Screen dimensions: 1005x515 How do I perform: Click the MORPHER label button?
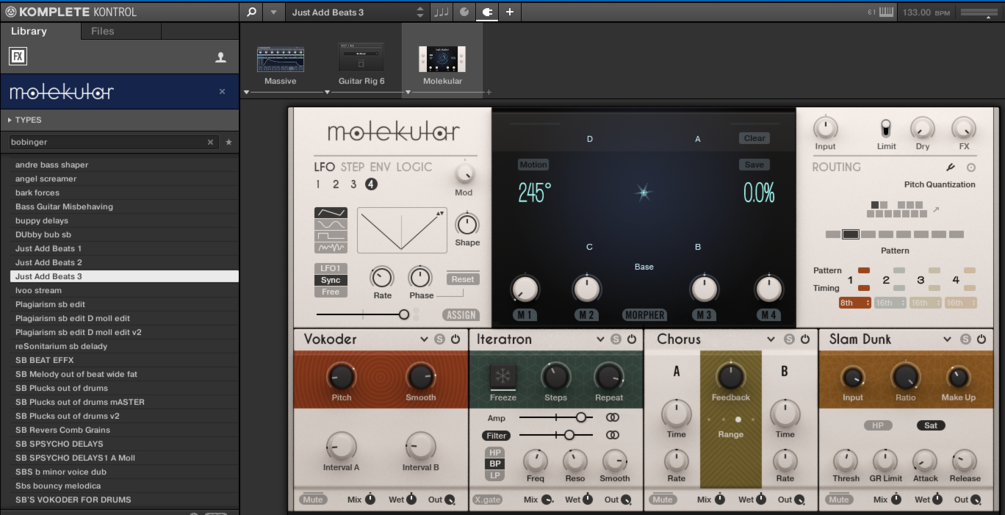click(x=645, y=315)
